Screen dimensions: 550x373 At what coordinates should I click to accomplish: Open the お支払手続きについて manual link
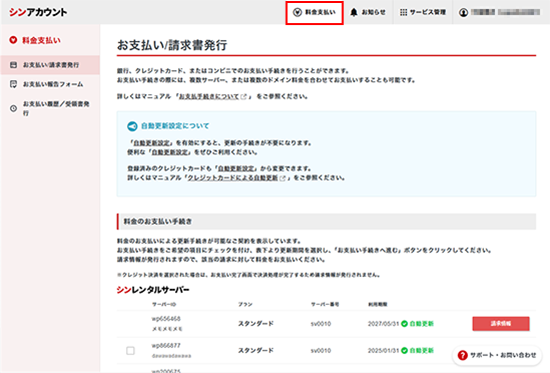click(209, 96)
